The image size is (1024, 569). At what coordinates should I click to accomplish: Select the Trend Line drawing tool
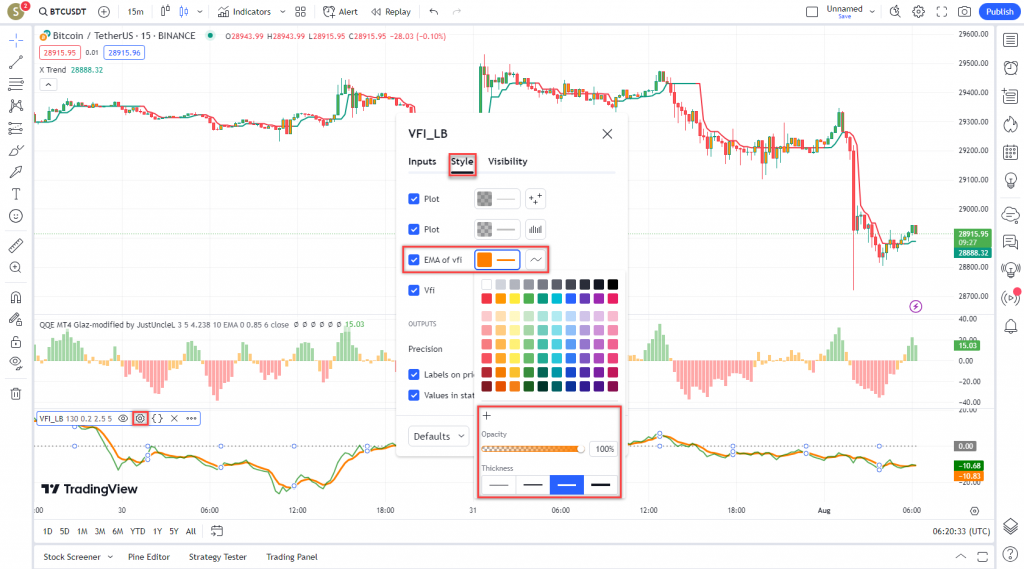pyautogui.click(x=15, y=62)
